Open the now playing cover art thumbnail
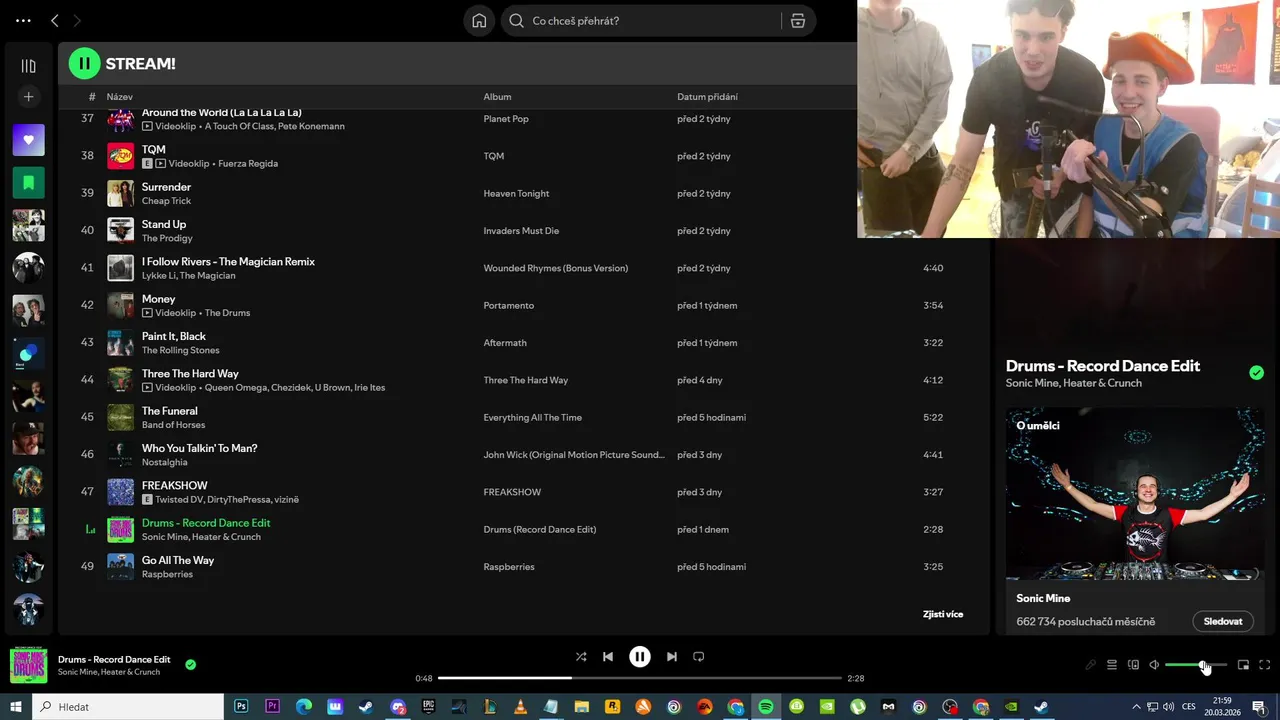Screen dimensions: 1280x720 (x=28, y=665)
